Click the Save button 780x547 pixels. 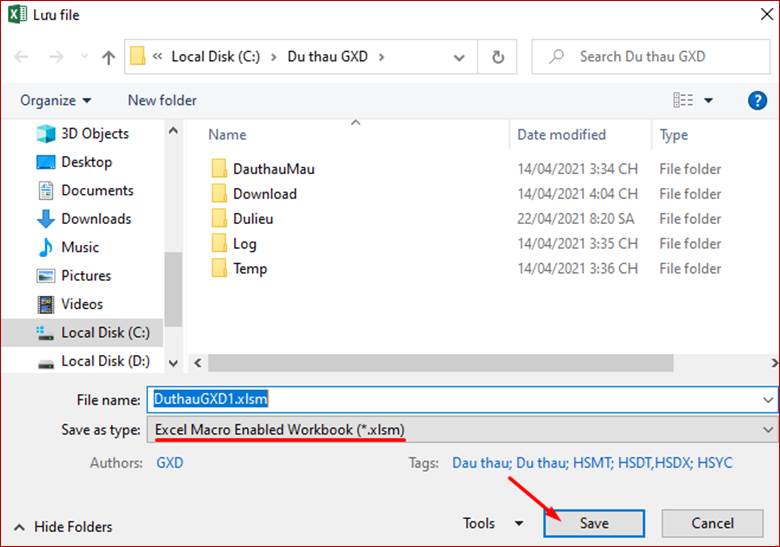click(x=594, y=523)
